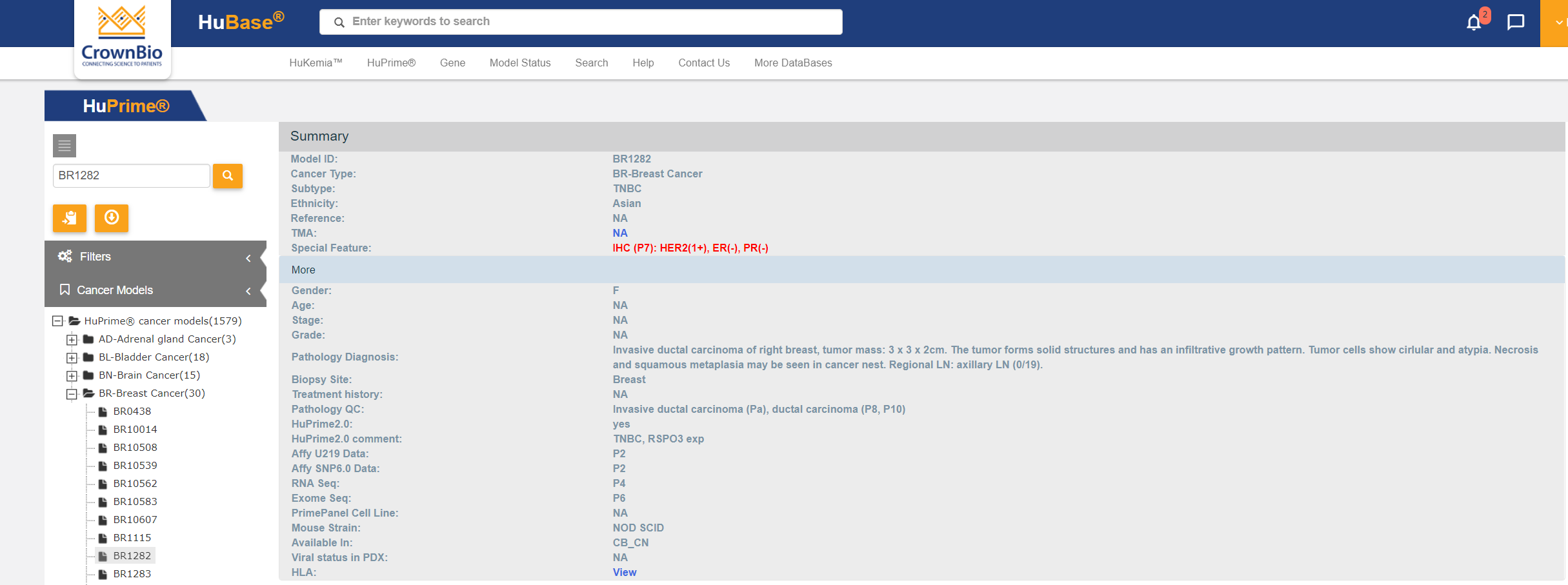Expand the BL-Bladder Cancer tree node

coord(72,357)
